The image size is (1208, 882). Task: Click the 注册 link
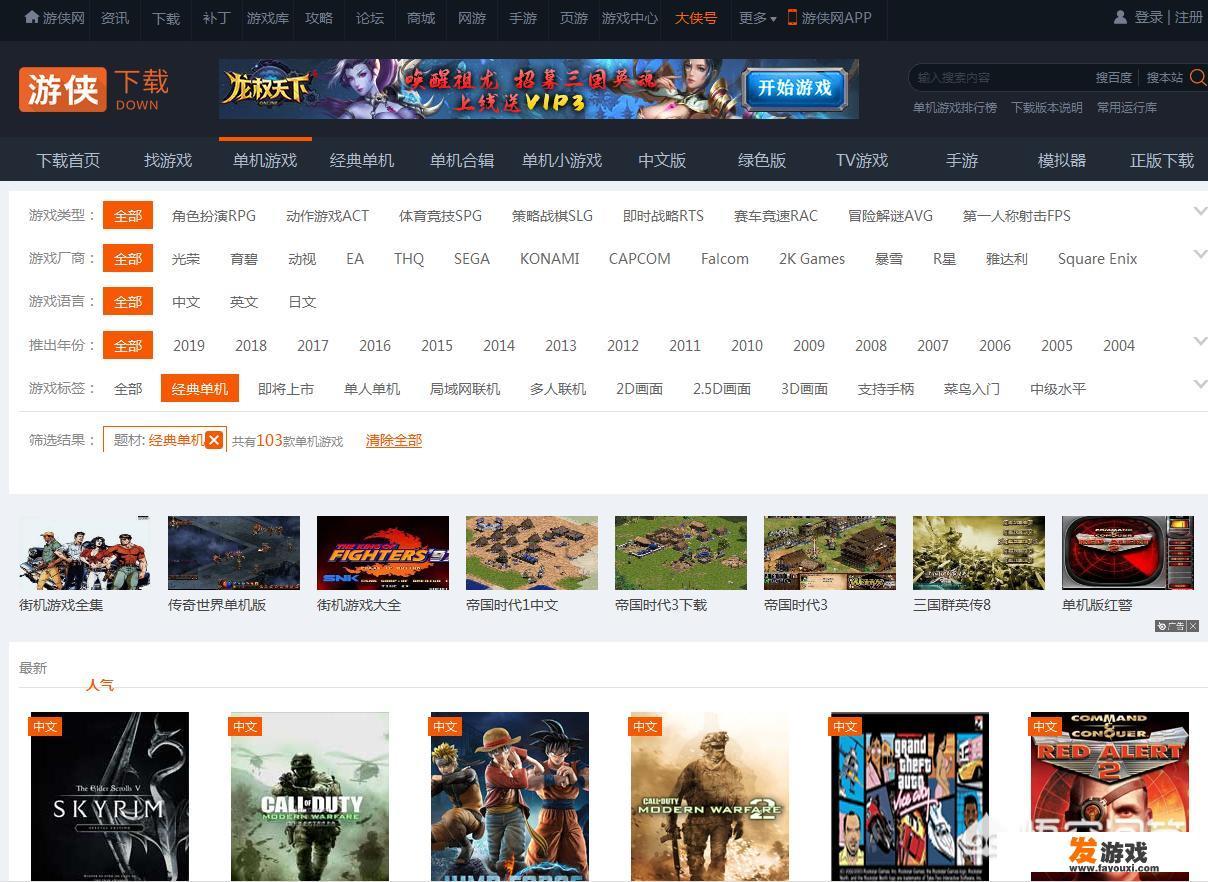(x=1188, y=17)
